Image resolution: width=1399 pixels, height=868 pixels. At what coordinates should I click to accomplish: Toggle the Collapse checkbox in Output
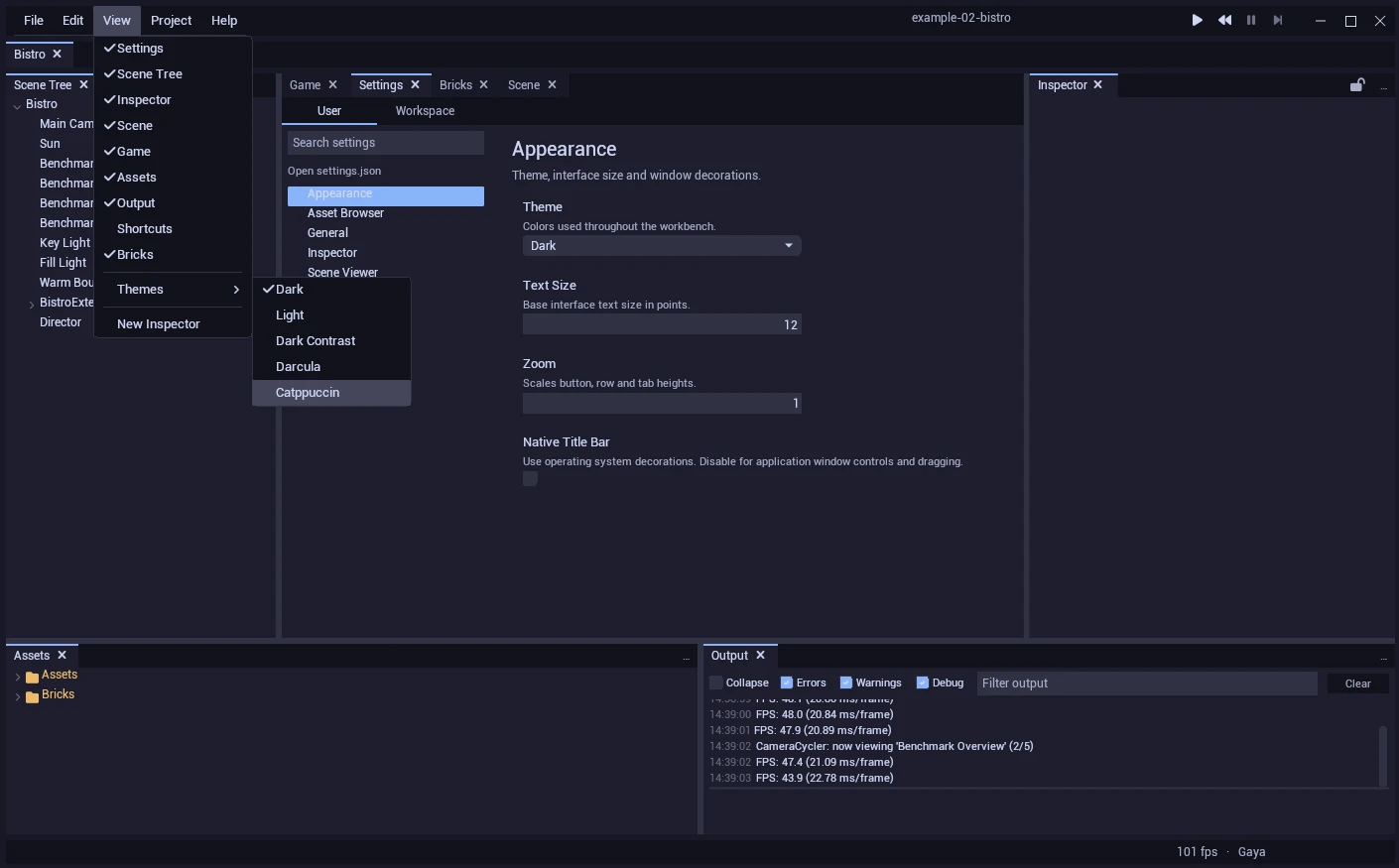716,682
